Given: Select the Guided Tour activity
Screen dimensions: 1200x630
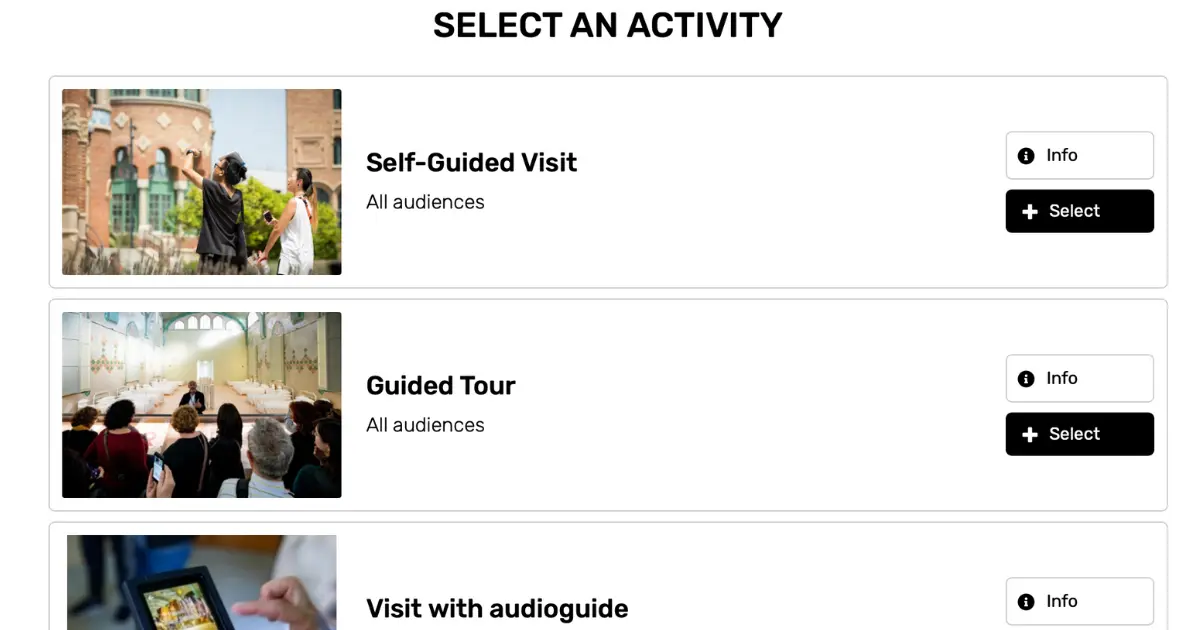Looking at the screenshot, I should coord(1080,434).
